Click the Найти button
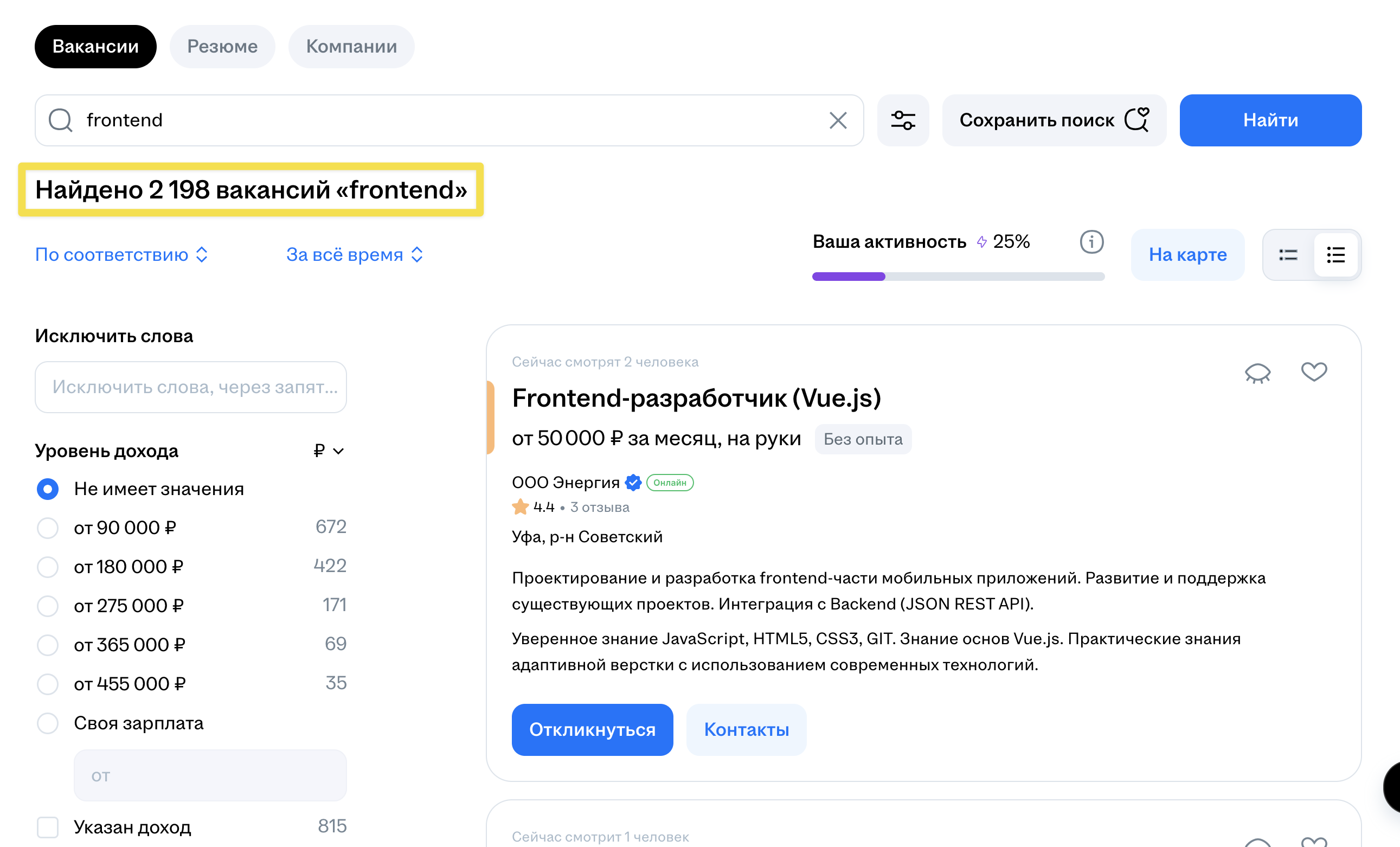1400x847 pixels. point(1270,120)
